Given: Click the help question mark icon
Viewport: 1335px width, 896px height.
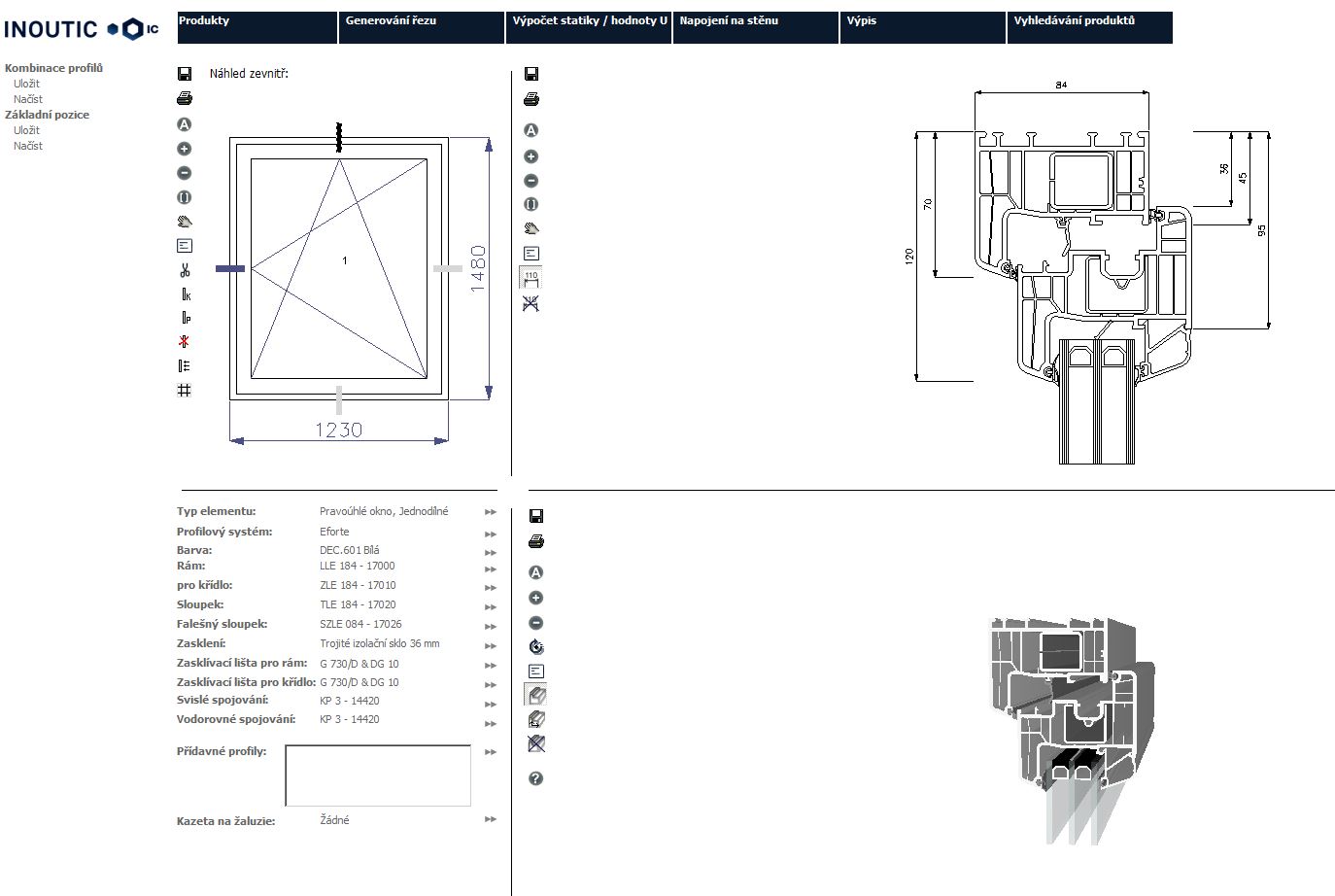Looking at the screenshot, I should pos(535,778).
